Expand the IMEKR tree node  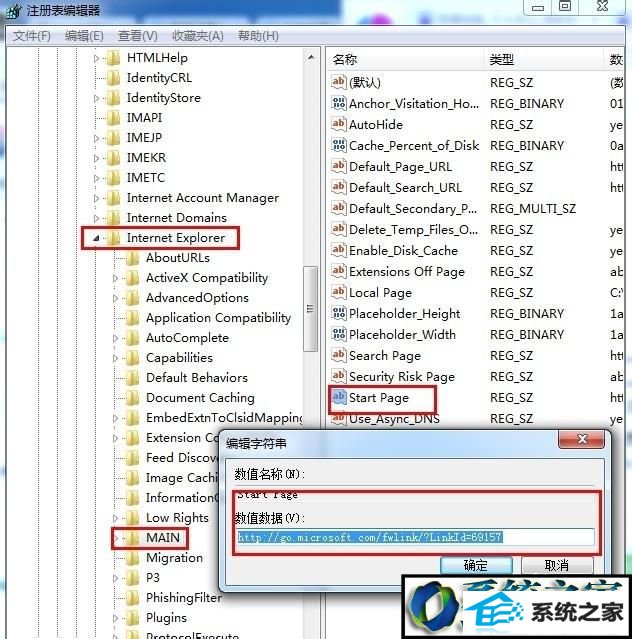click(96, 158)
